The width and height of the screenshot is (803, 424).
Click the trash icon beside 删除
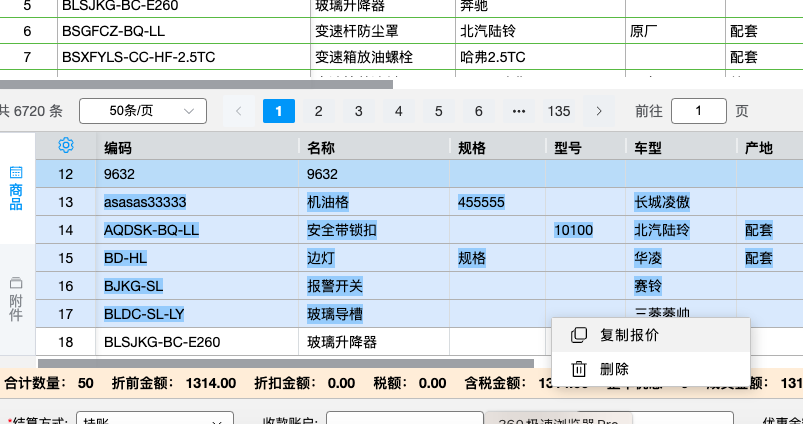pos(578,369)
